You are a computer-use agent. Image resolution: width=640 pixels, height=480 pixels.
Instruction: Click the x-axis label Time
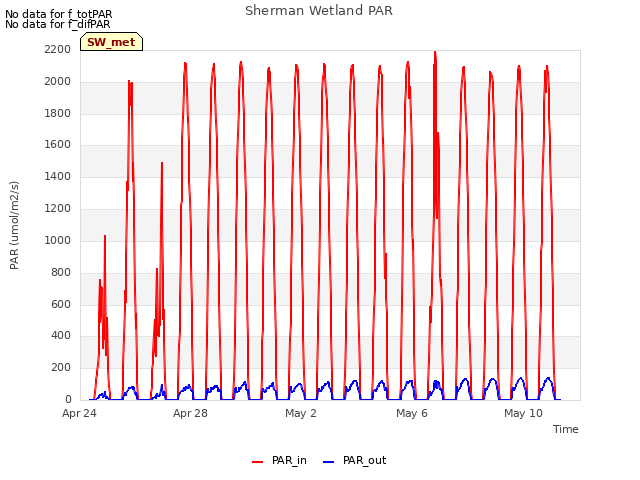pyautogui.click(x=566, y=429)
